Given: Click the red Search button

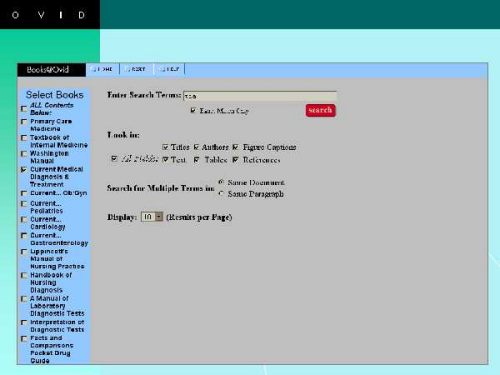Looking at the screenshot, I should [320, 110].
